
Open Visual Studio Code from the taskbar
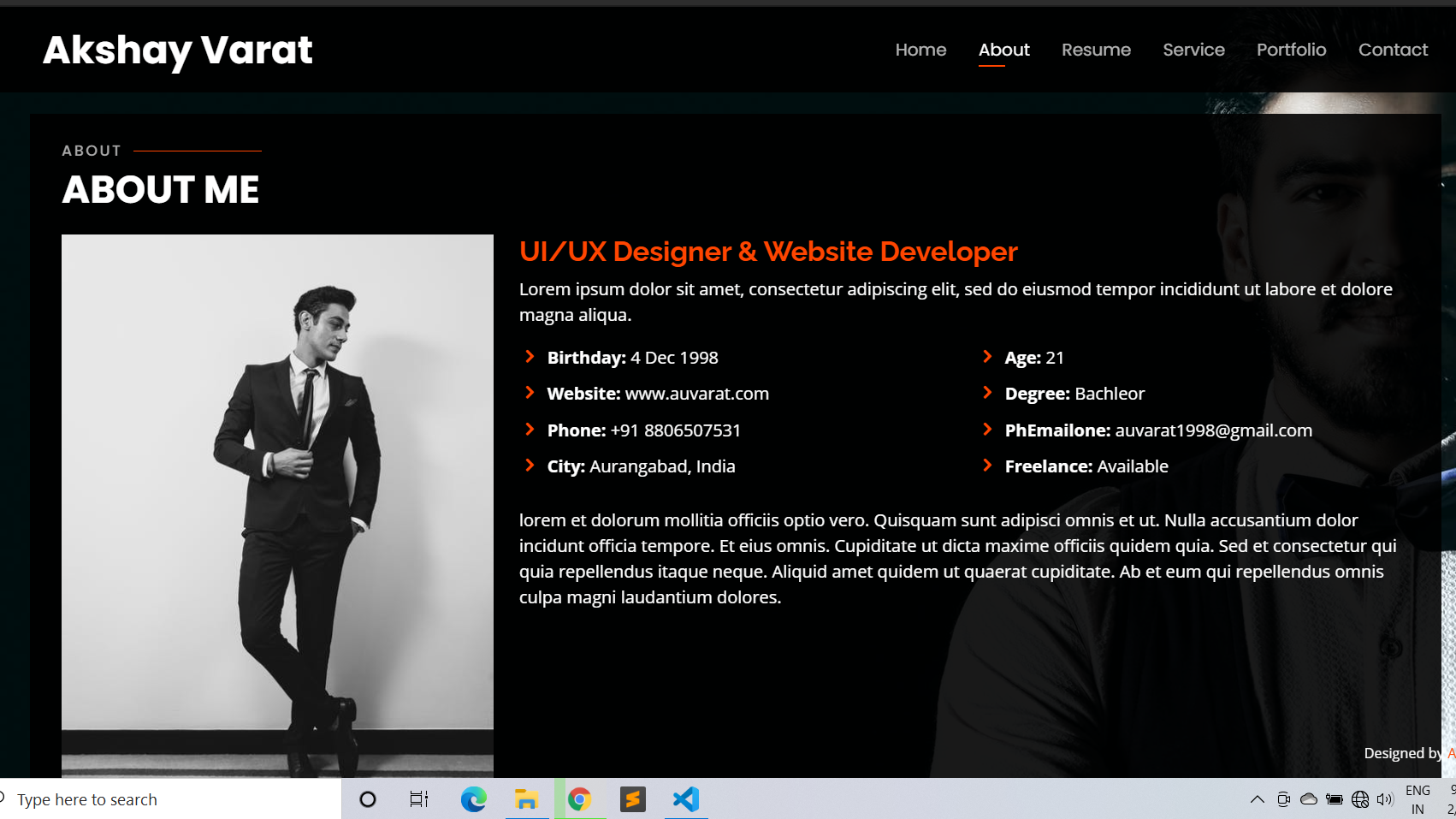coord(686,799)
